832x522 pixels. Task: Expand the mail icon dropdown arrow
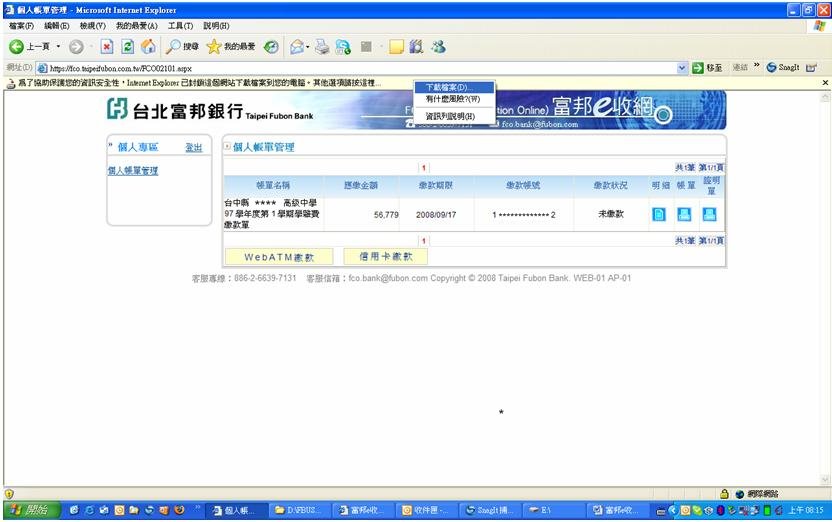[307, 47]
